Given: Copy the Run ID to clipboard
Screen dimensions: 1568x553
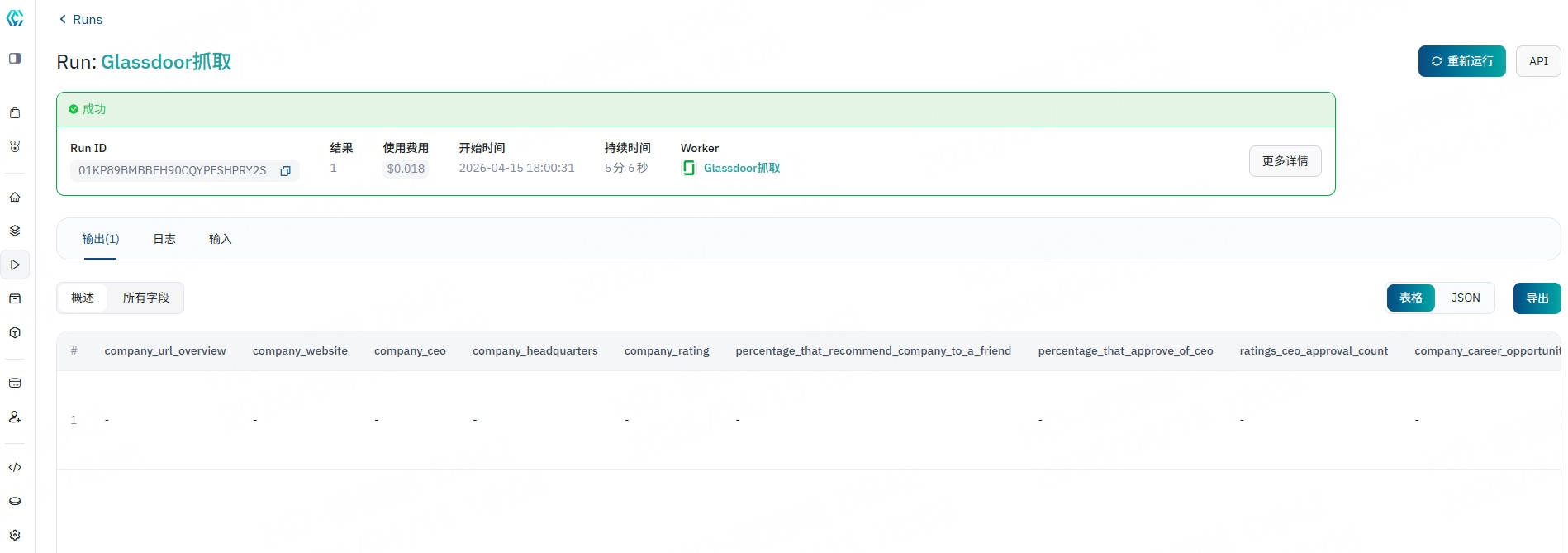Looking at the screenshot, I should pyautogui.click(x=286, y=171).
